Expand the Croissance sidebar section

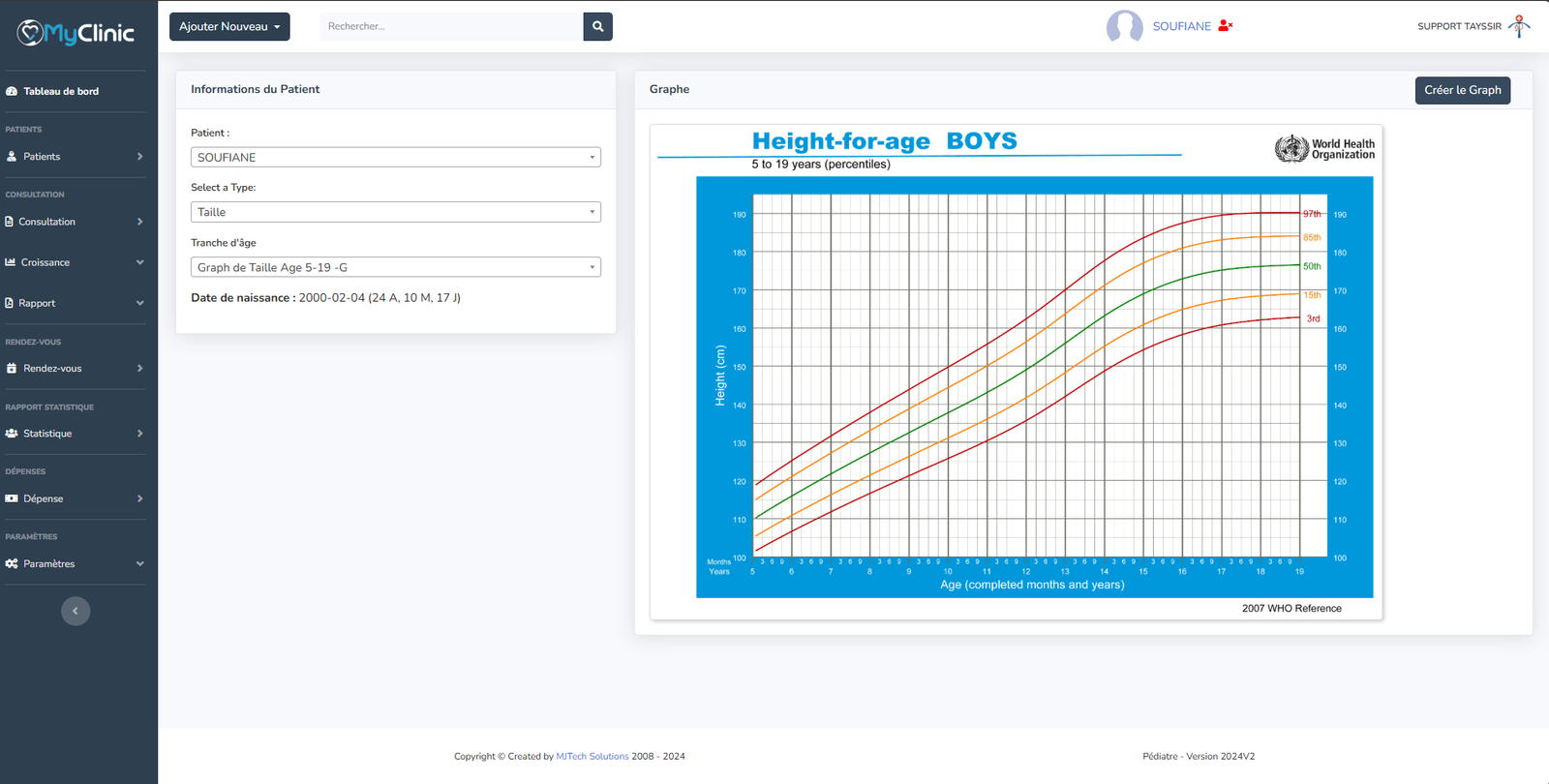tap(75, 262)
